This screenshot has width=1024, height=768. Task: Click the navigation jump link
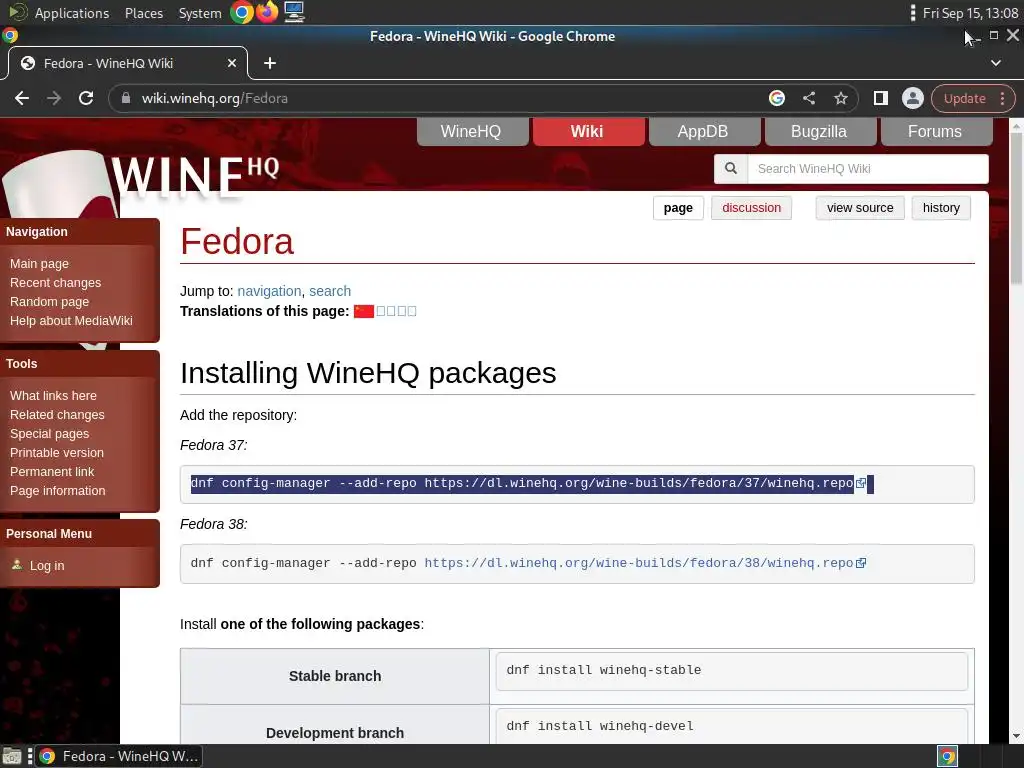[x=269, y=291]
